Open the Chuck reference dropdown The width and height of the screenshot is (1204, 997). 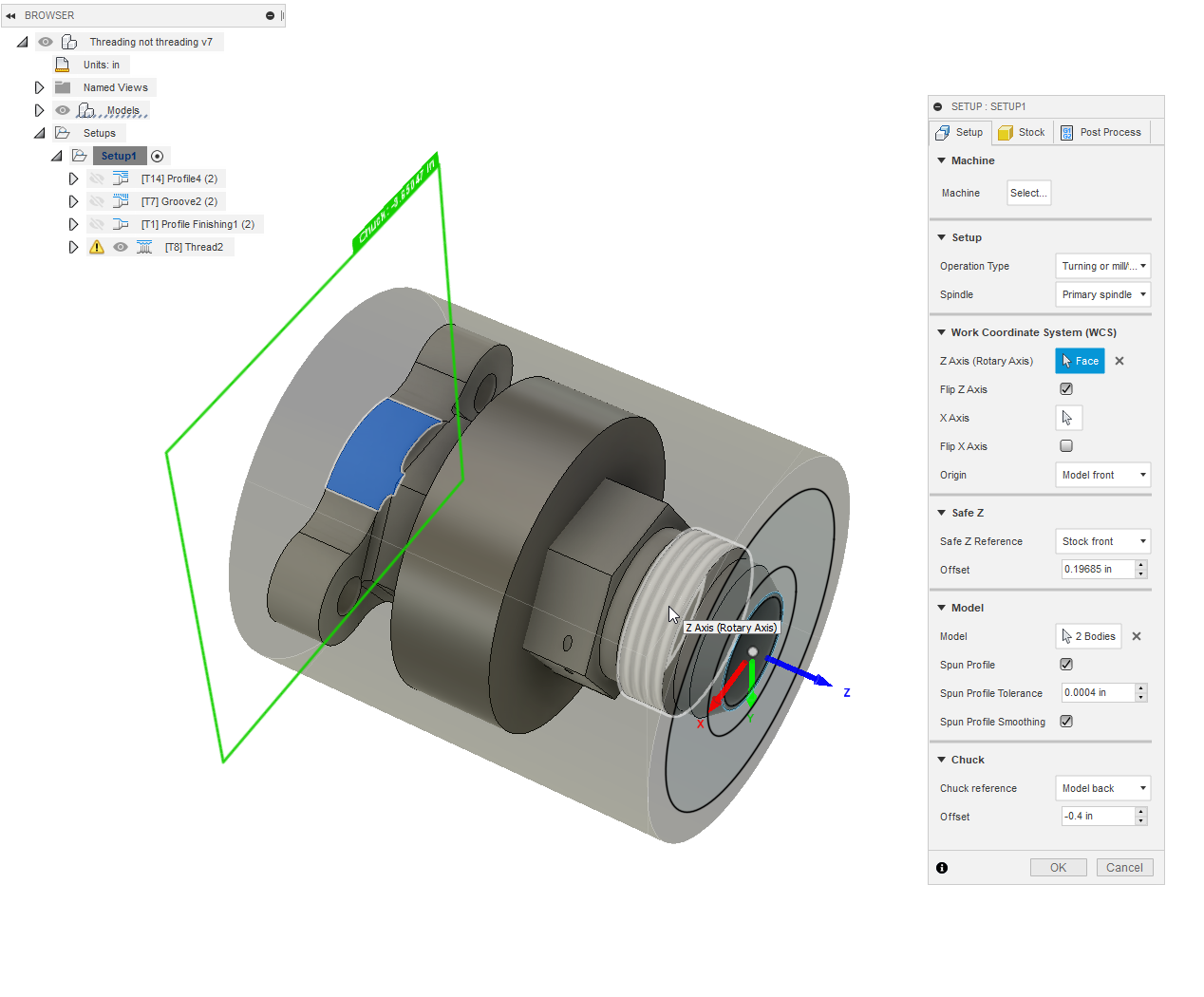(1102, 787)
